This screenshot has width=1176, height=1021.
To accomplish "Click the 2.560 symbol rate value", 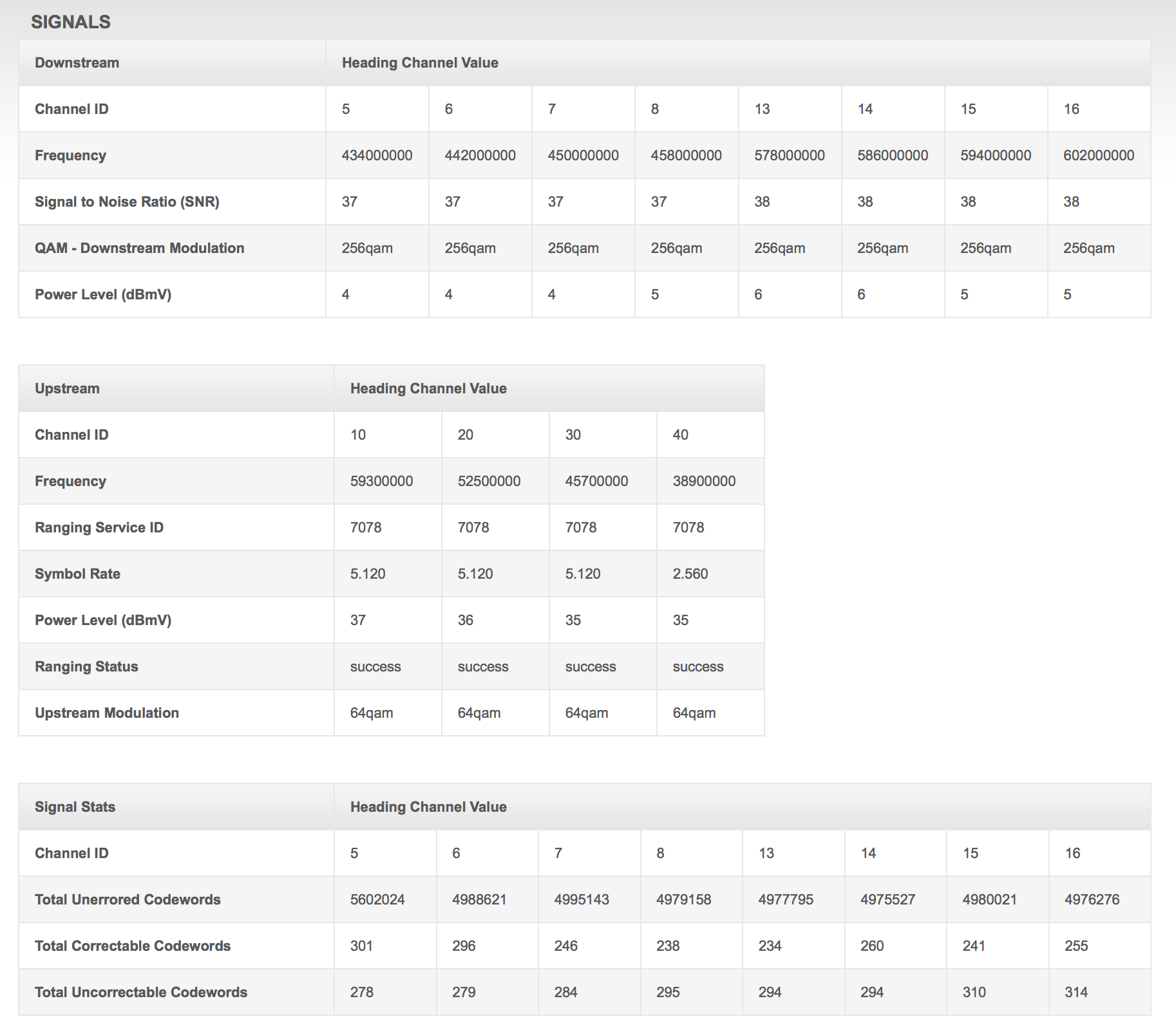I will (690, 574).
